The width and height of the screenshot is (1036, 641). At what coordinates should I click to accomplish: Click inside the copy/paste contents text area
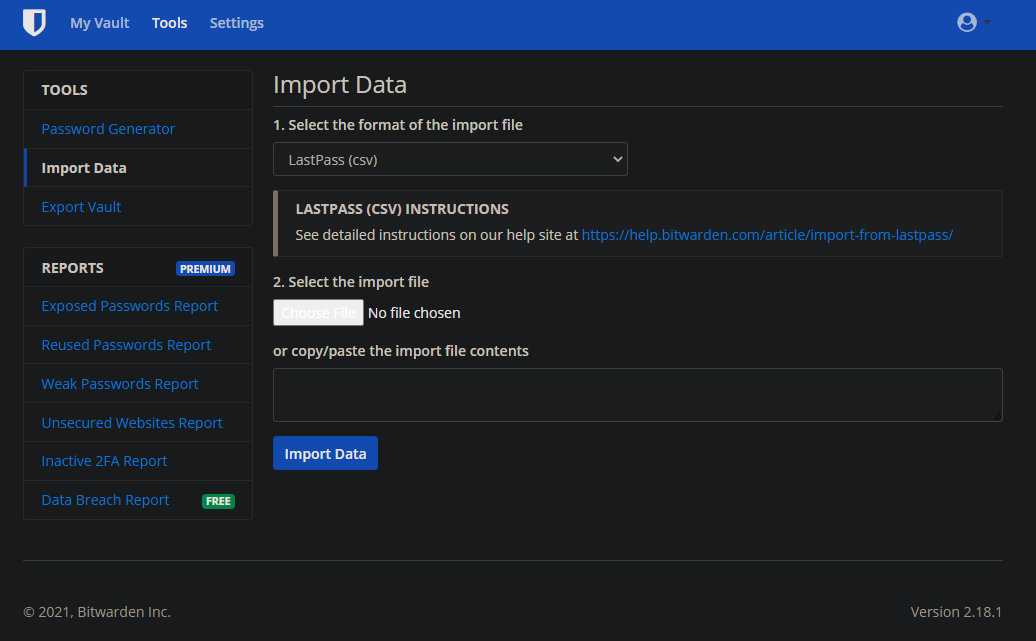tap(637, 394)
